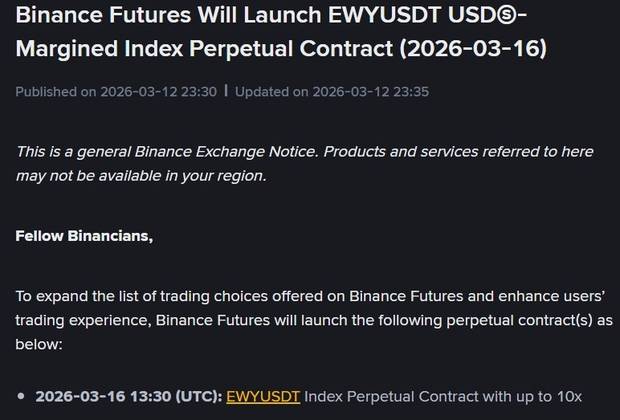Click the italic "general Binance Exchange Notice" line
The height and width of the screenshot is (420, 620).
pyautogui.click(x=304, y=151)
